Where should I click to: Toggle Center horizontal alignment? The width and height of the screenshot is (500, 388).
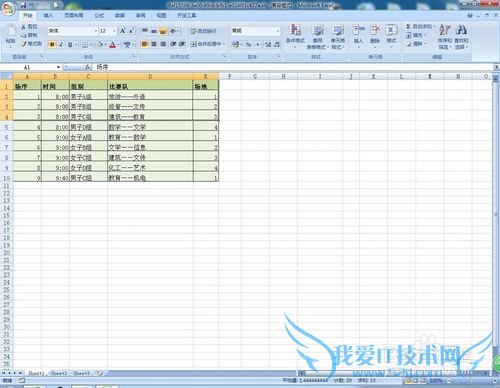pyautogui.click(x=154, y=44)
